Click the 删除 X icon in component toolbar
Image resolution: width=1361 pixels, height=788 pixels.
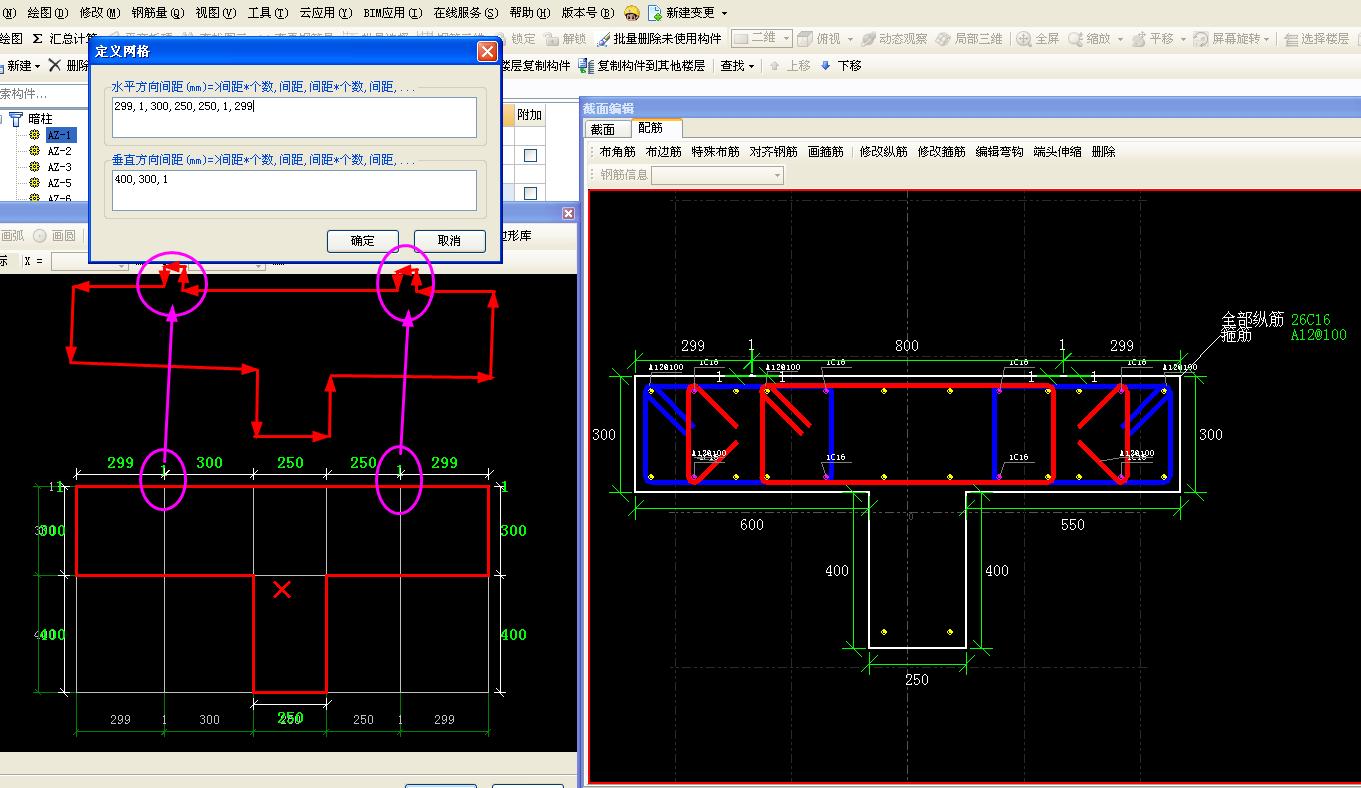pyautogui.click(x=55, y=65)
